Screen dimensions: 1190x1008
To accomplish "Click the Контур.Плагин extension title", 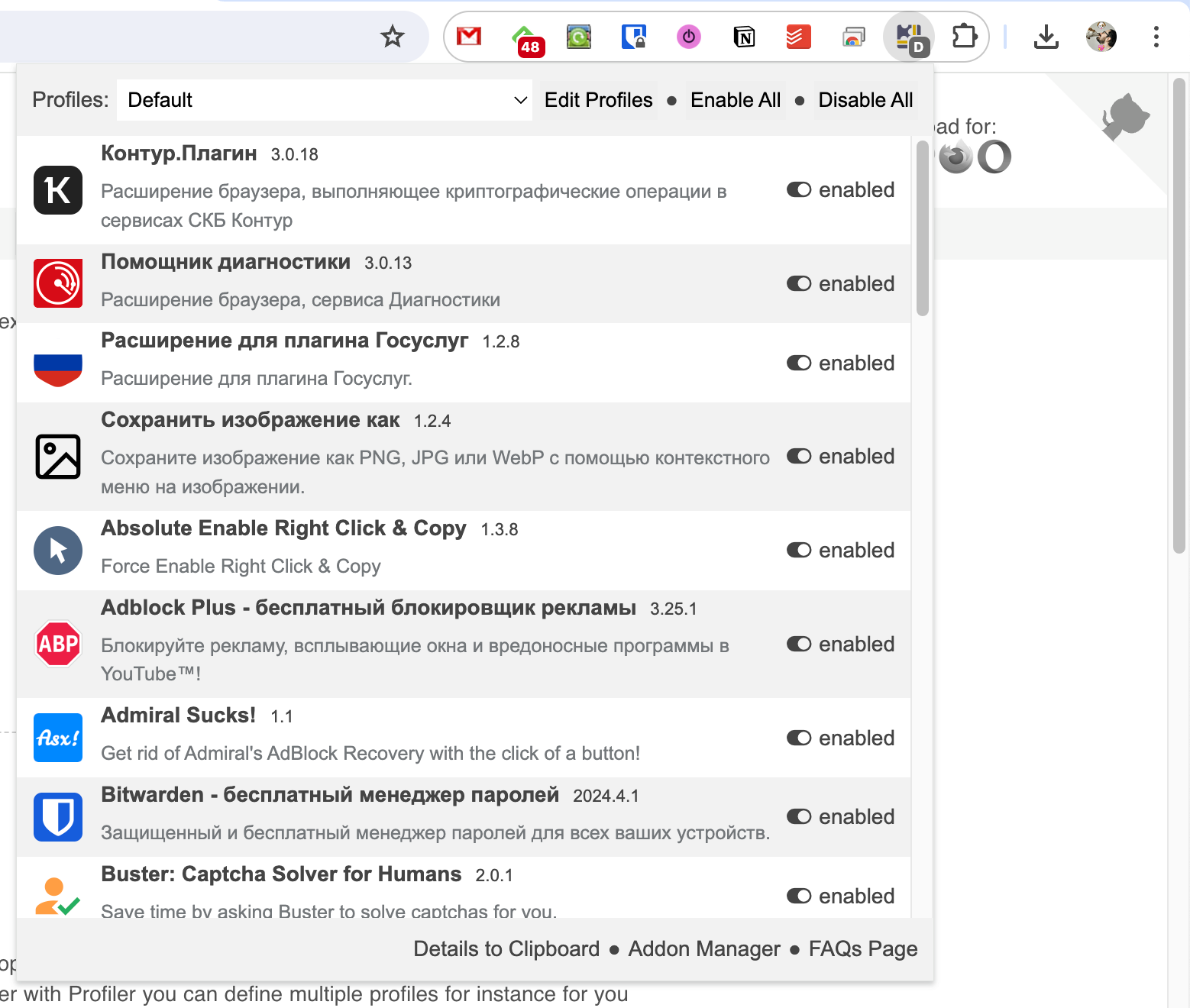I will (x=179, y=153).
